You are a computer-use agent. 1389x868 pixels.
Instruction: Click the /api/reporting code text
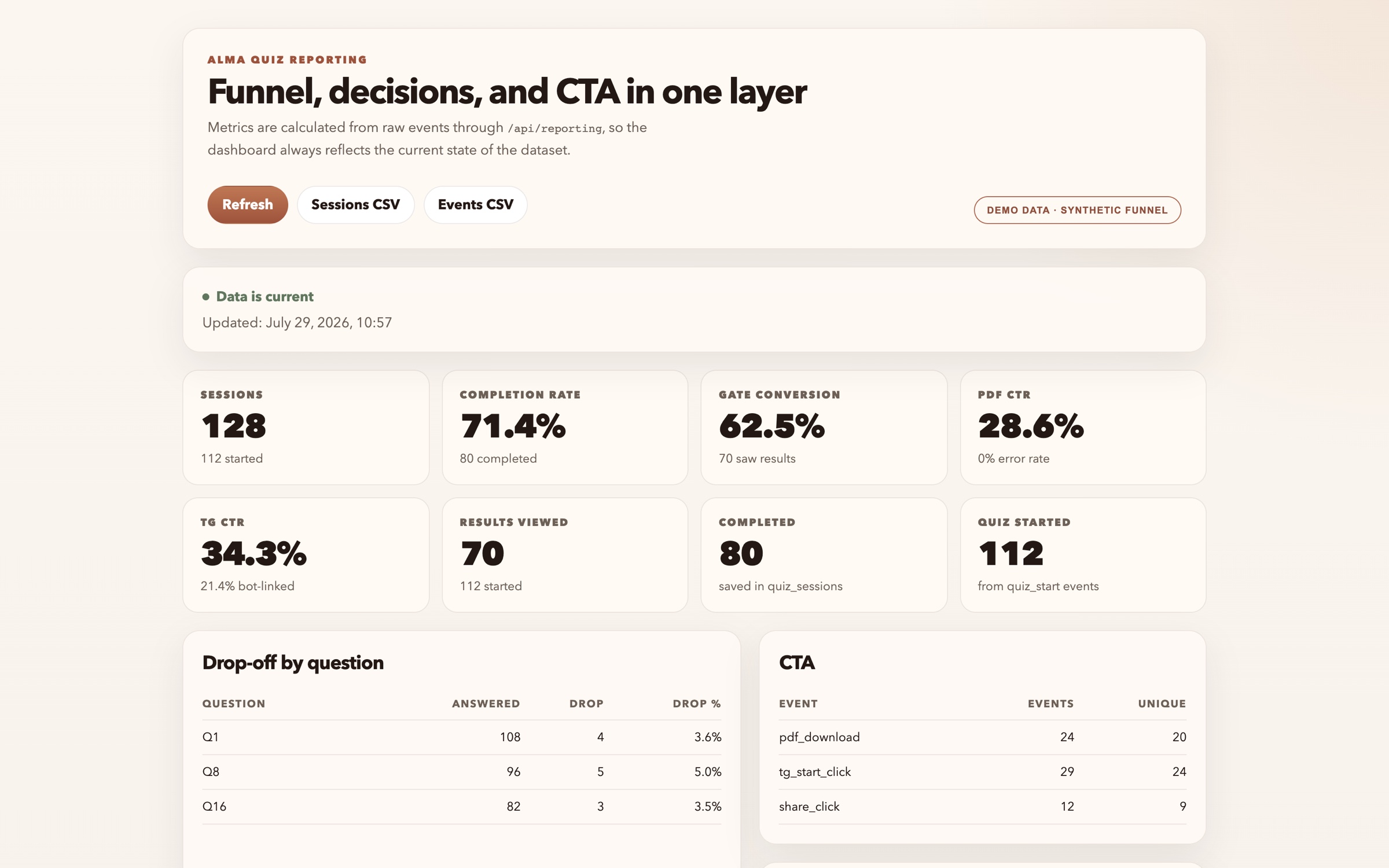coord(554,128)
